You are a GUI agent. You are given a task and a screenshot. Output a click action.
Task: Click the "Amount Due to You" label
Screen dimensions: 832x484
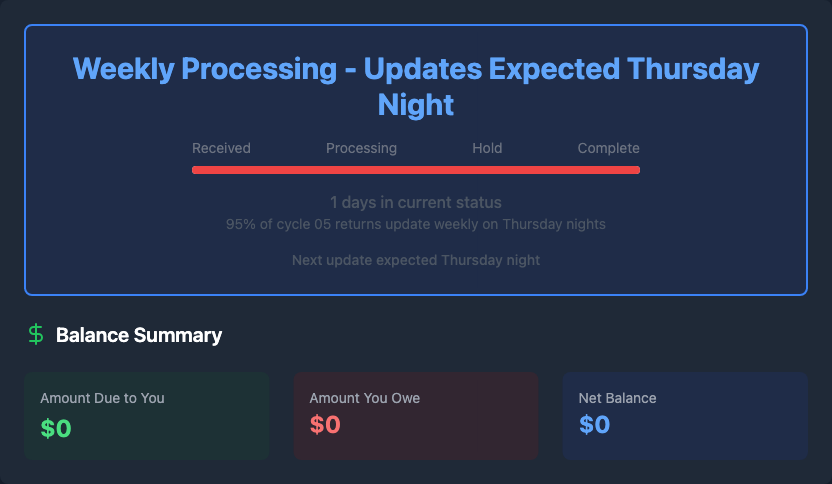tap(102, 398)
